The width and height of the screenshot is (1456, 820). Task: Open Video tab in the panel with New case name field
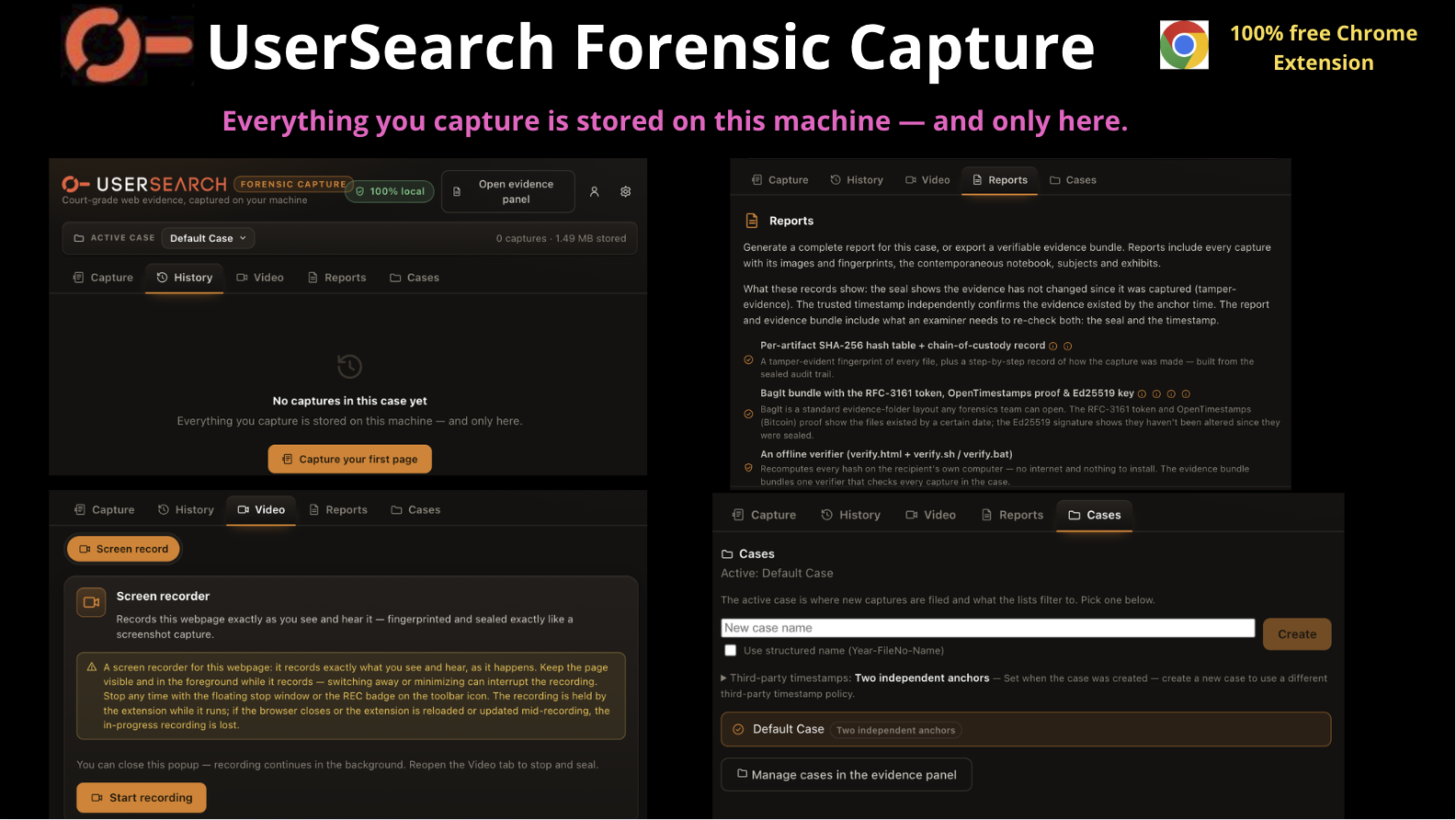pos(931,516)
